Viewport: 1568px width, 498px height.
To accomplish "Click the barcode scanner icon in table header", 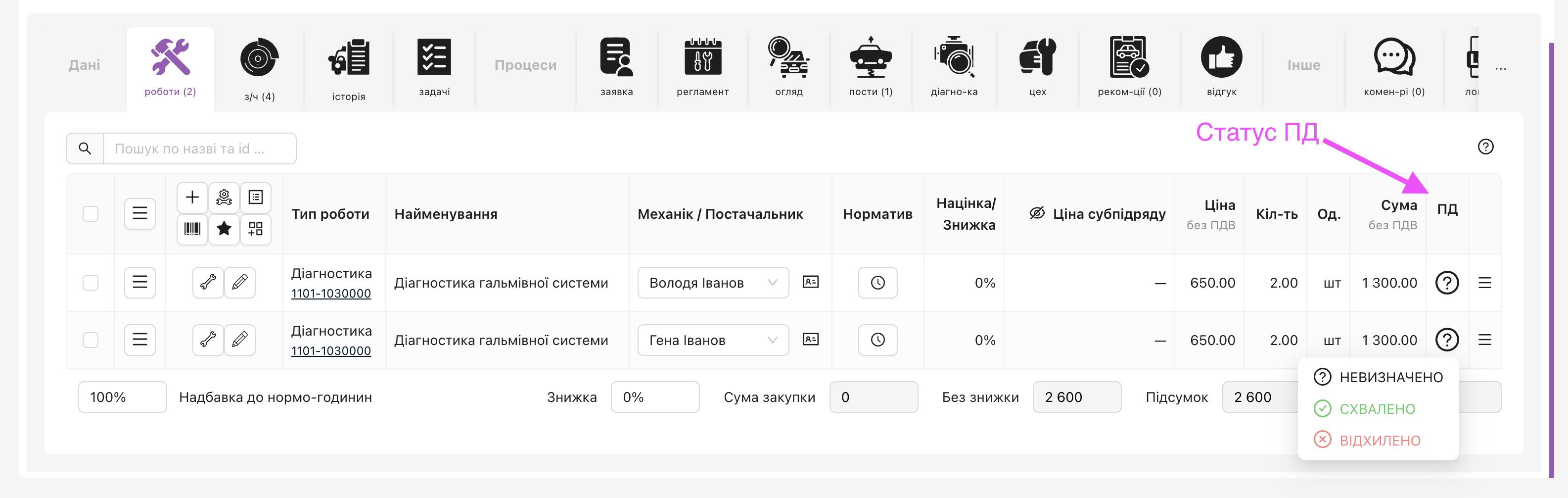I will 192,229.
